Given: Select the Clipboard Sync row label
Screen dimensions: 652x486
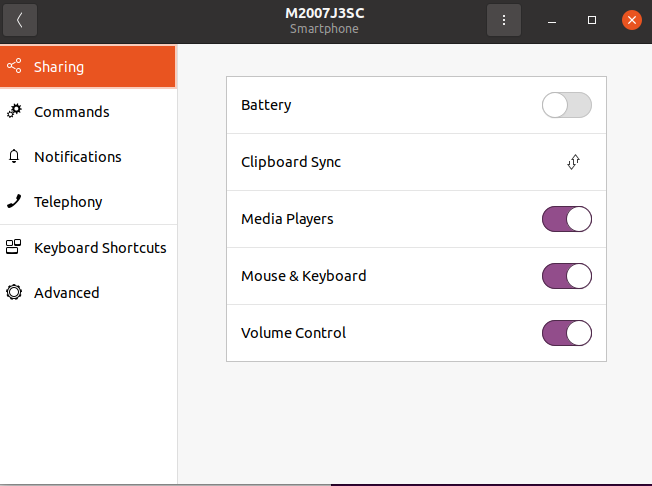Looking at the screenshot, I should tap(291, 162).
